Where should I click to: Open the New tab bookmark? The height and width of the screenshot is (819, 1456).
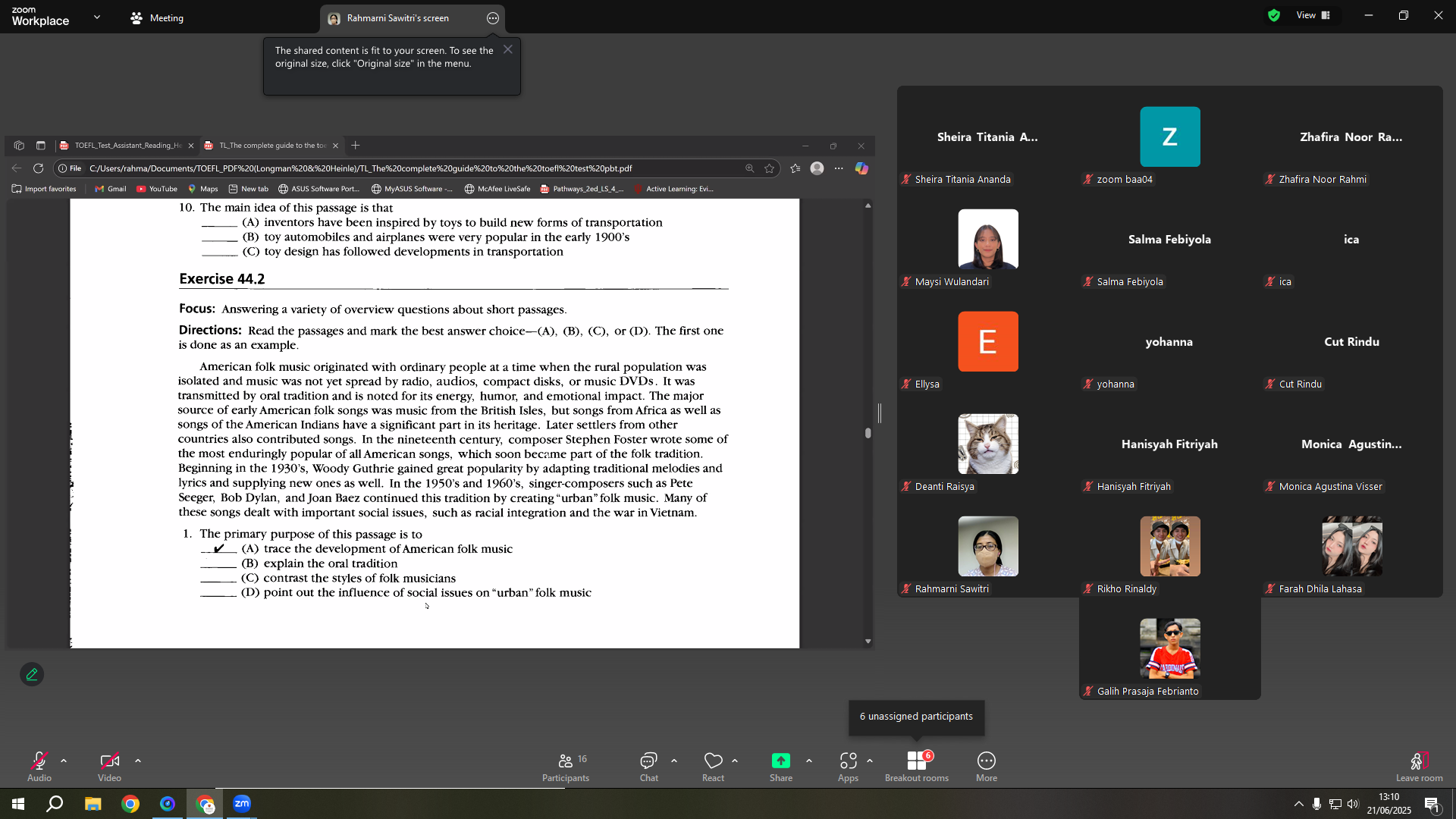pos(249,189)
